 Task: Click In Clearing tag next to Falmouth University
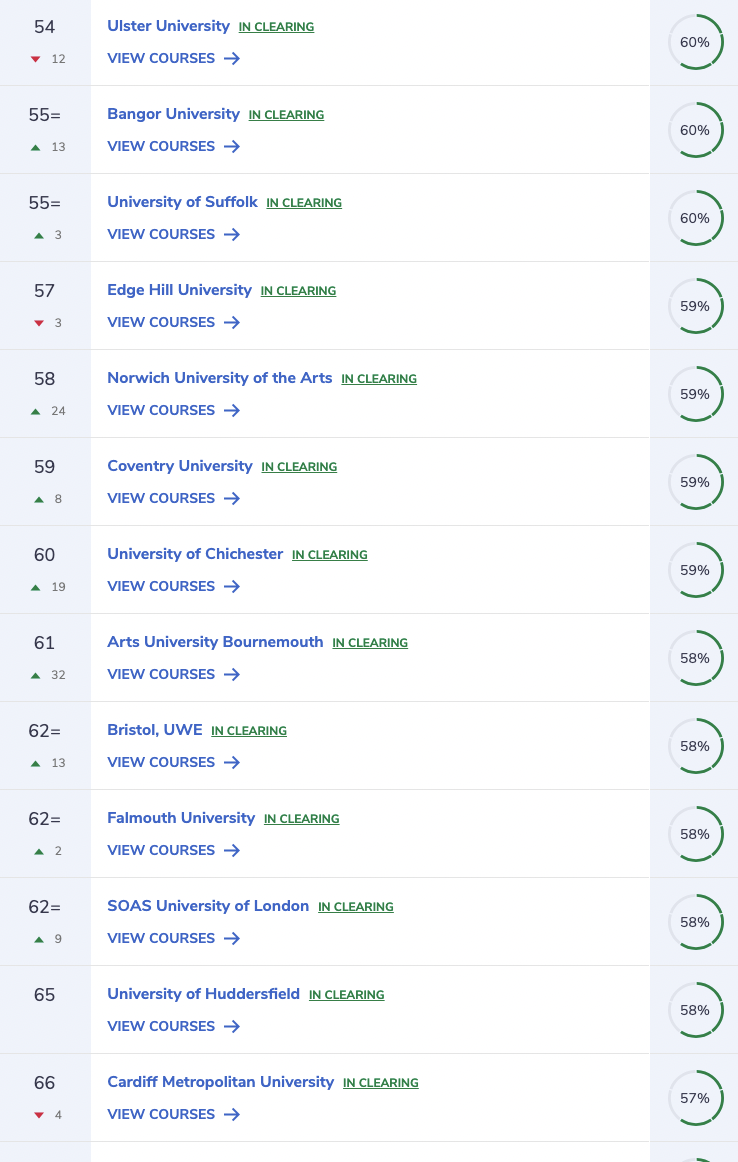pos(301,819)
